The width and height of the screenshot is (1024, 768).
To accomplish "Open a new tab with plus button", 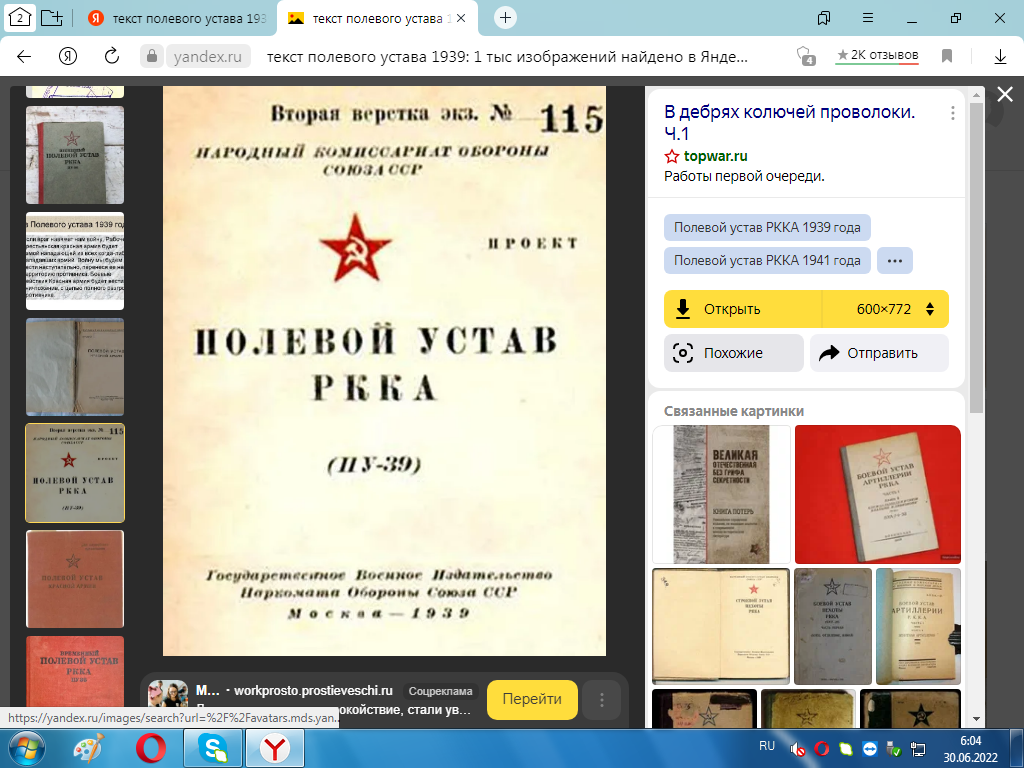I will pos(505,18).
